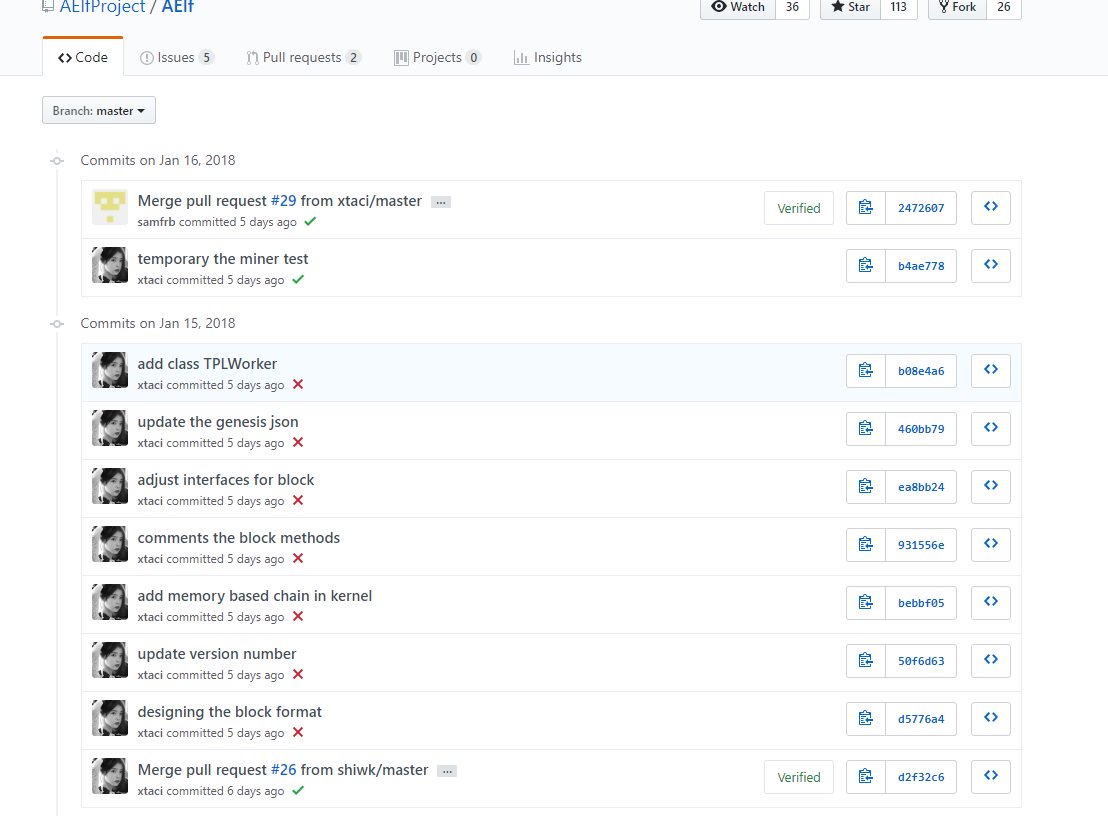
Task: Open commit 'update version number'
Action: pyautogui.click(x=216, y=654)
